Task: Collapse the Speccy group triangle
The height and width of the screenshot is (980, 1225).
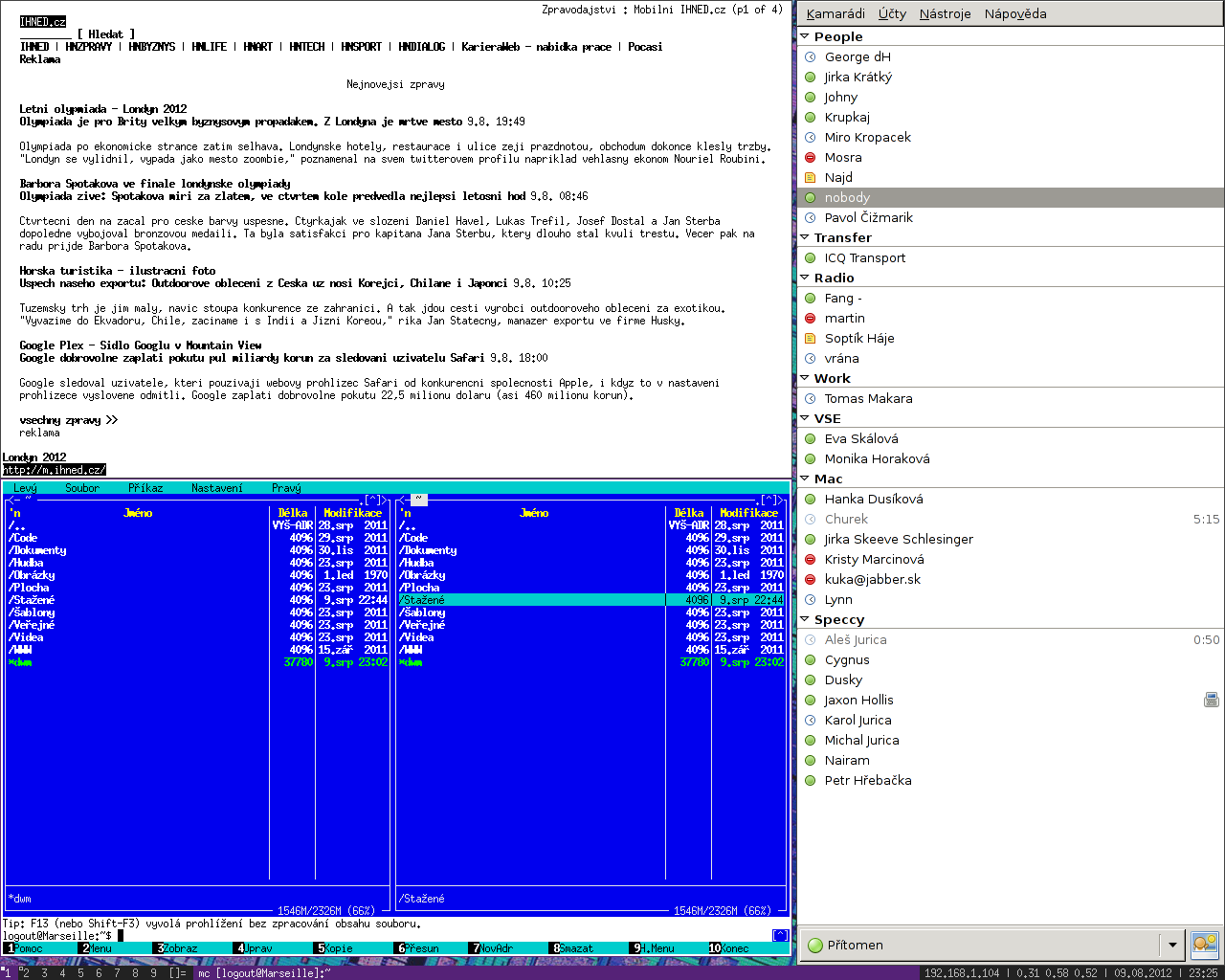Action: pyautogui.click(x=805, y=620)
